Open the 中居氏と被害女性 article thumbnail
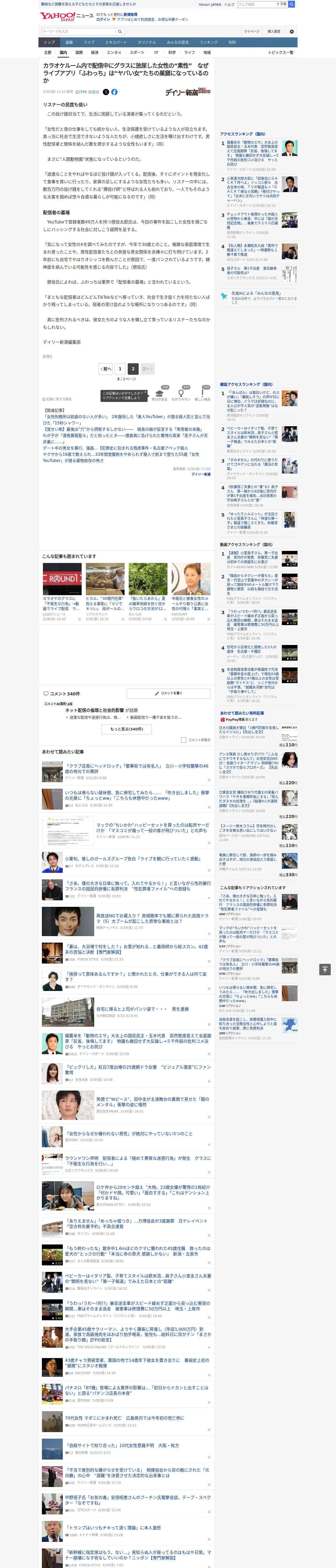This screenshot has width=336, height=1568. click(191, 578)
